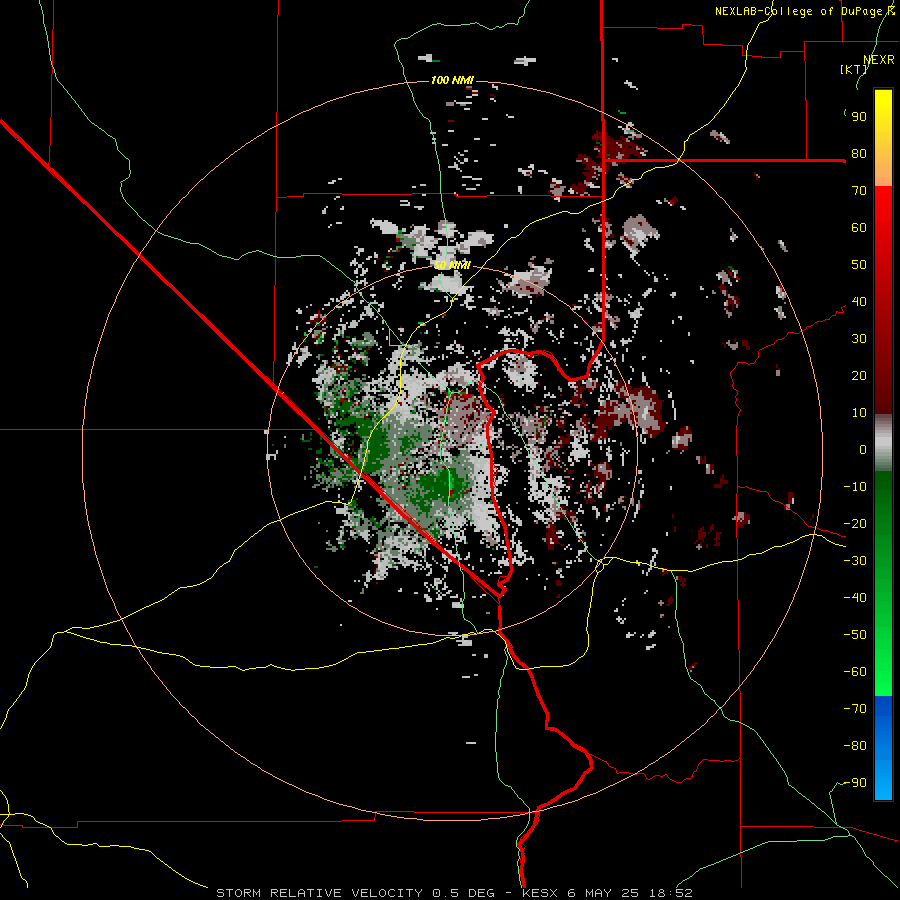Select the 60 value on the velocity scale
This screenshot has height=900, width=900.
(x=859, y=228)
